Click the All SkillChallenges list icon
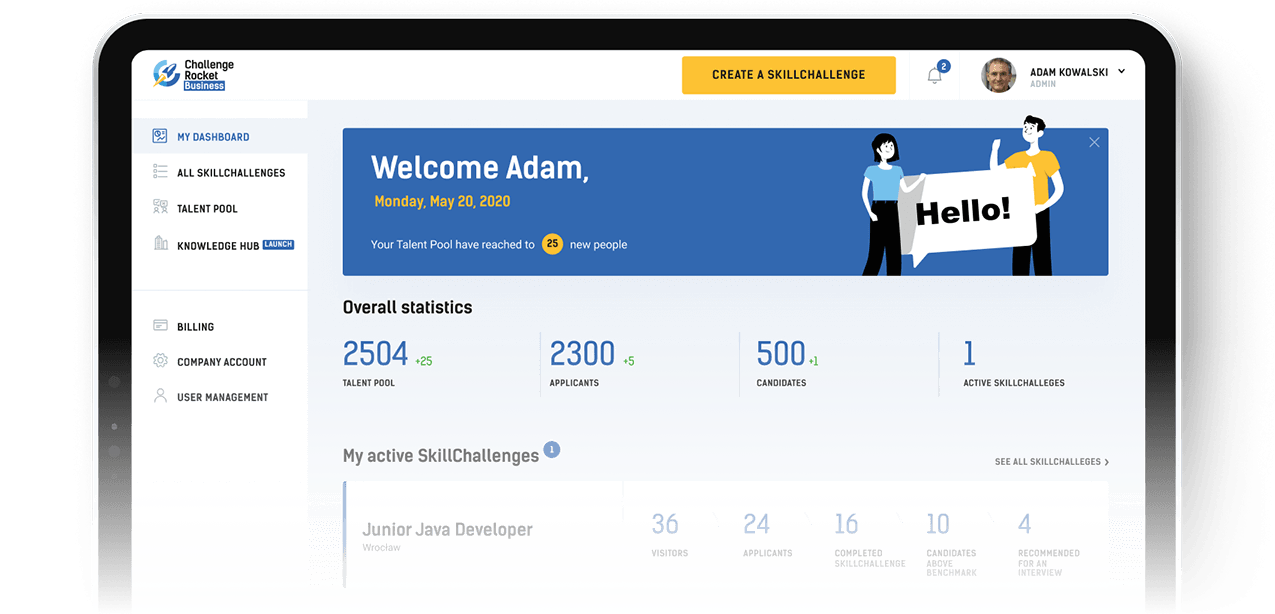 (160, 172)
